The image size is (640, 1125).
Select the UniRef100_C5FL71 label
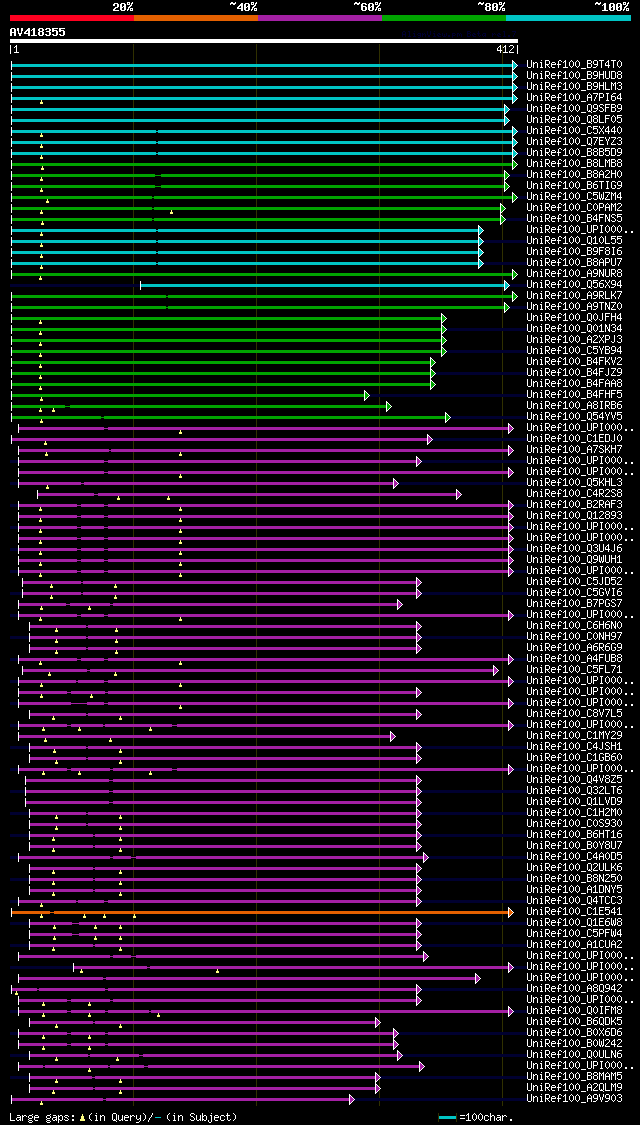pos(574,669)
